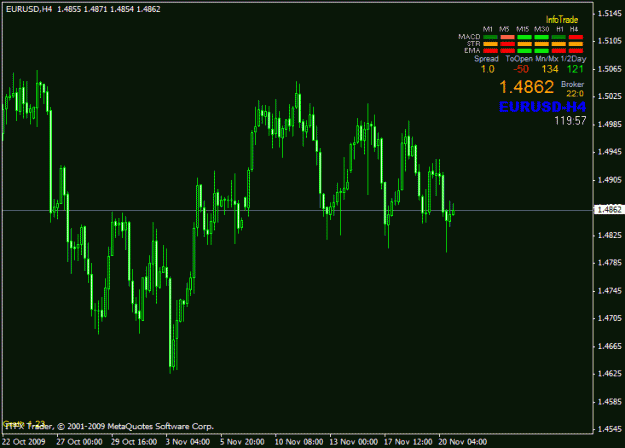Click the EMA M1 red signal cell

[490, 51]
